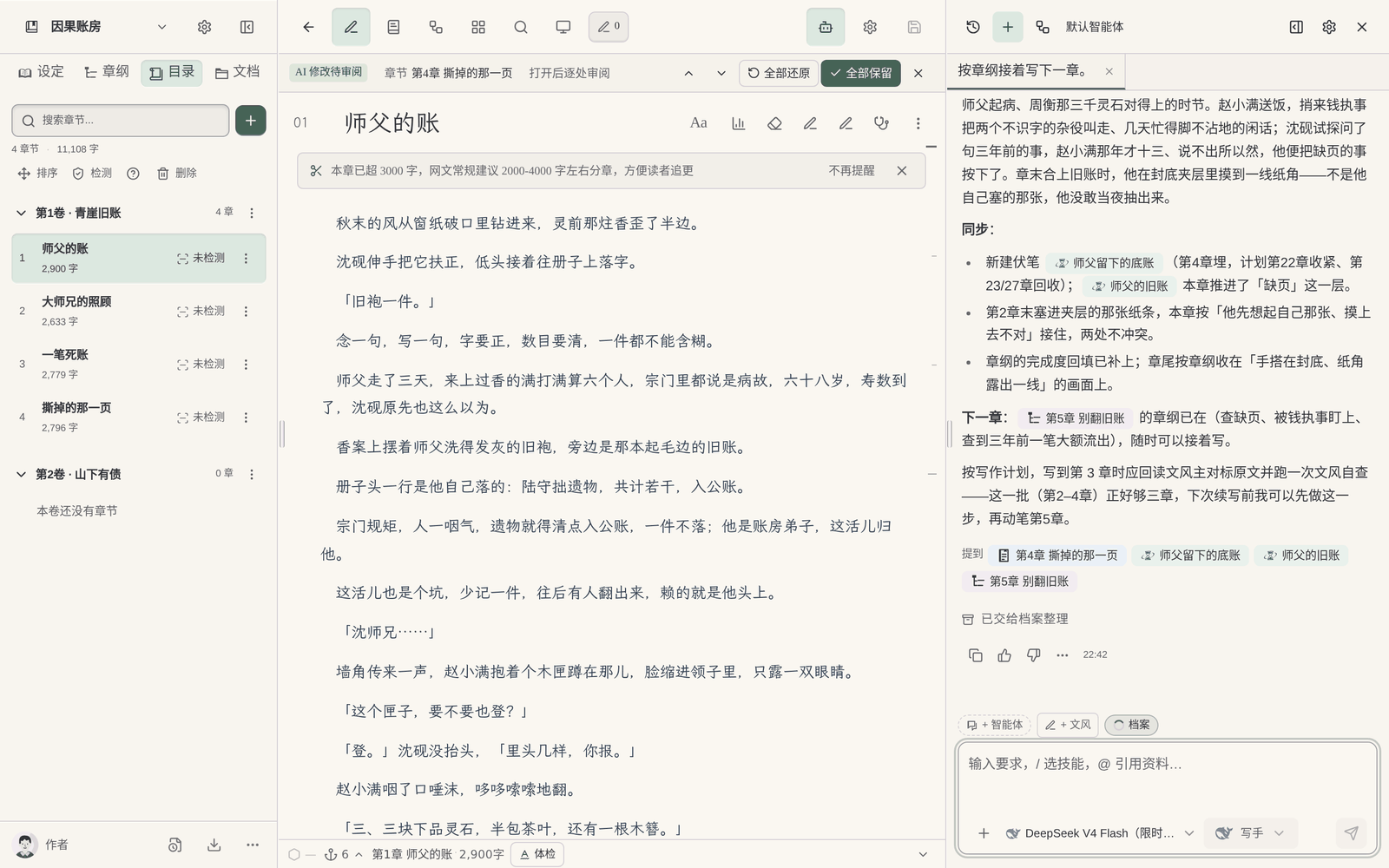1389x868 pixels.
Task: Click 不再提醒 in the word count notice
Action: tap(852, 171)
